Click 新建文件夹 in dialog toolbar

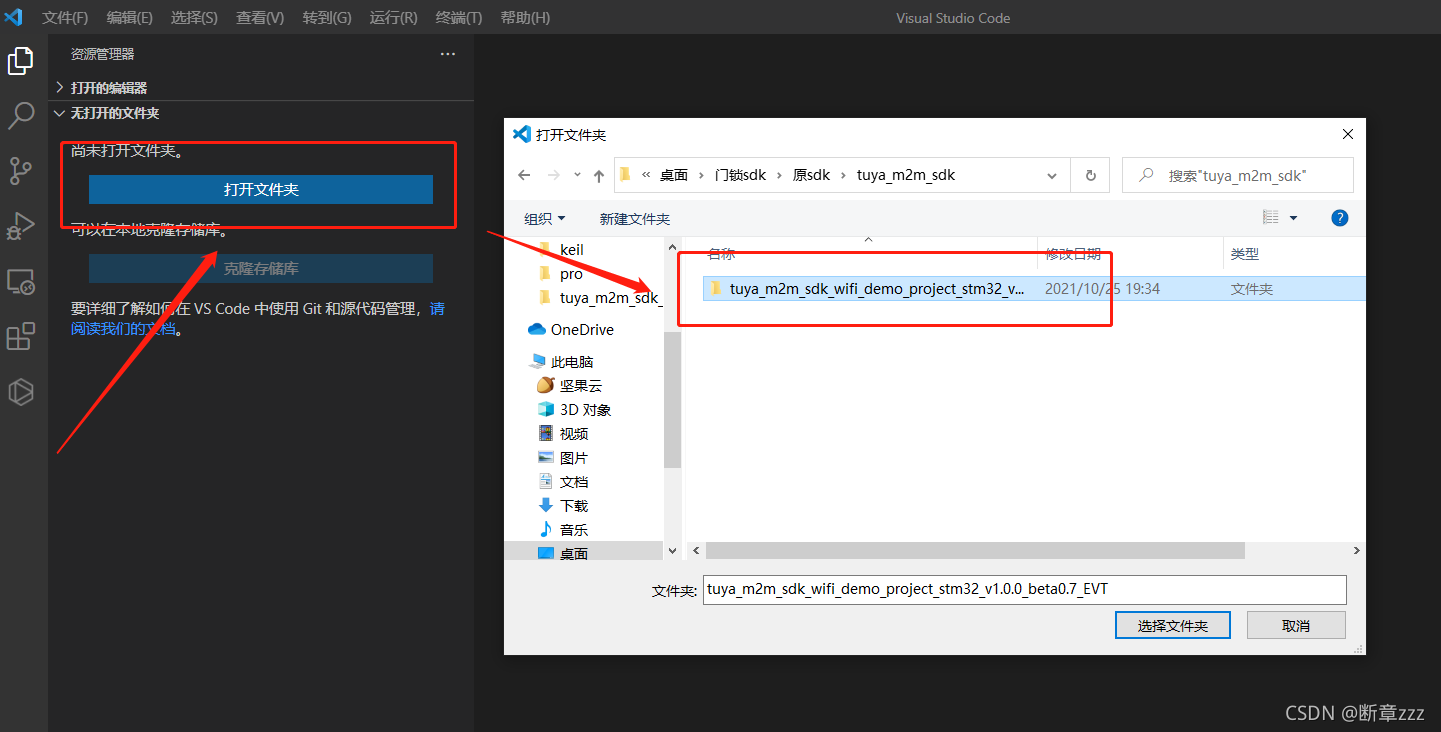point(635,218)
